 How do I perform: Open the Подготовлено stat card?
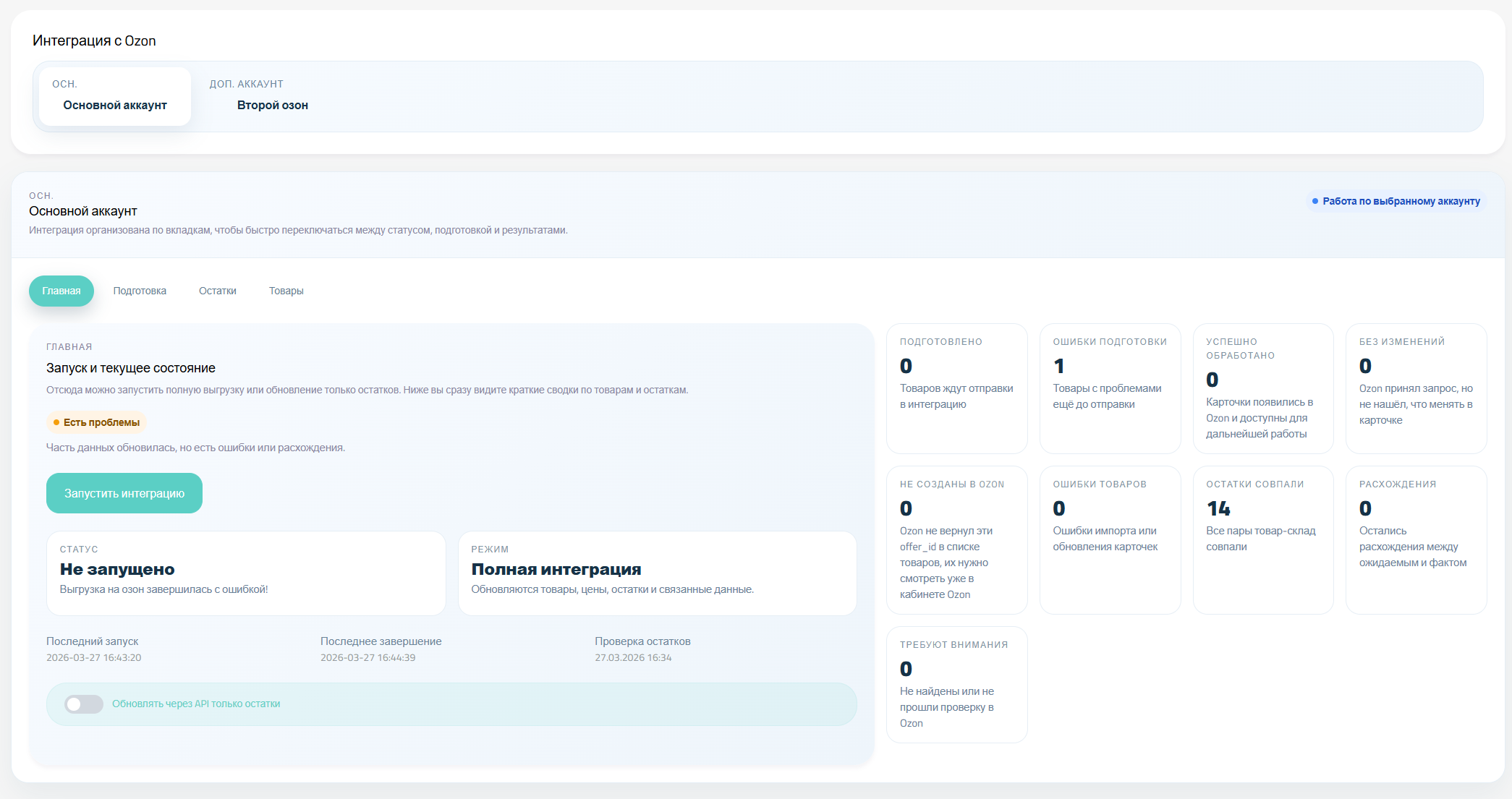(x=956, y=388)
